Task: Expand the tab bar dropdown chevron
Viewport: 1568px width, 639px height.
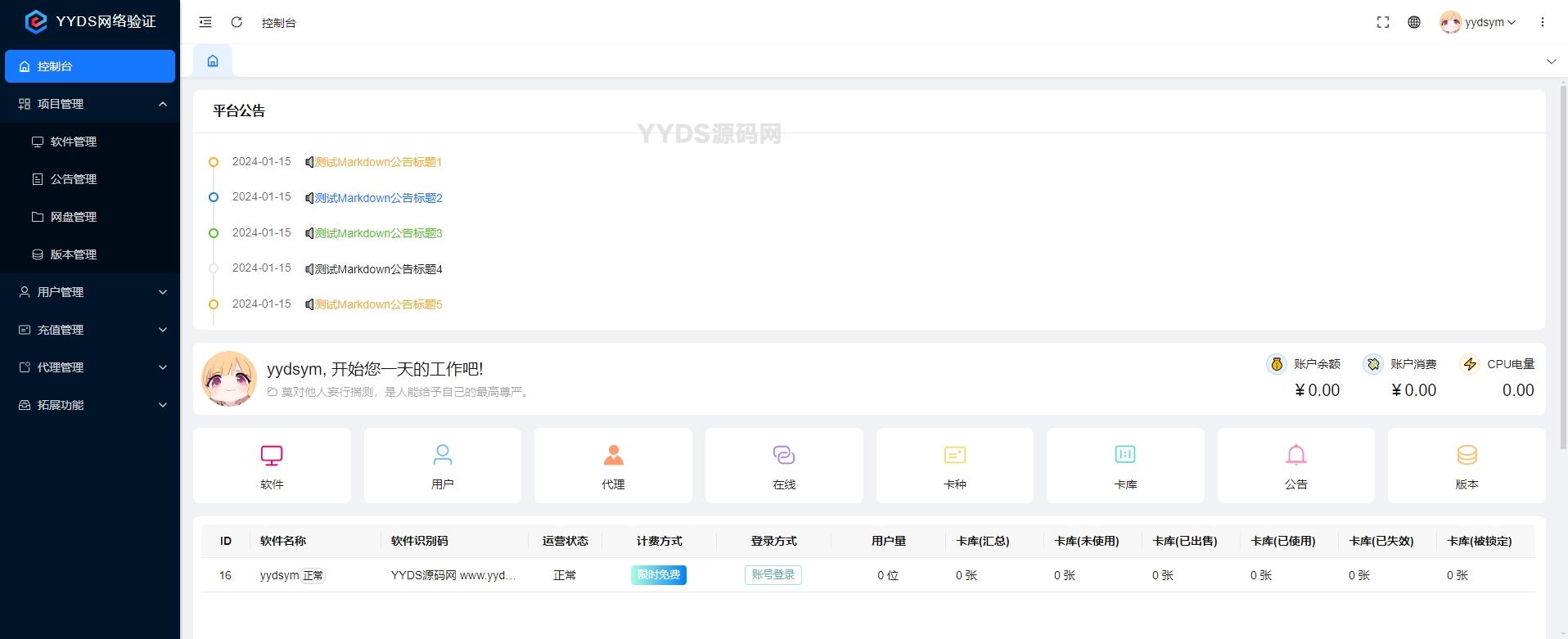Action: (x=1551, y=61)
